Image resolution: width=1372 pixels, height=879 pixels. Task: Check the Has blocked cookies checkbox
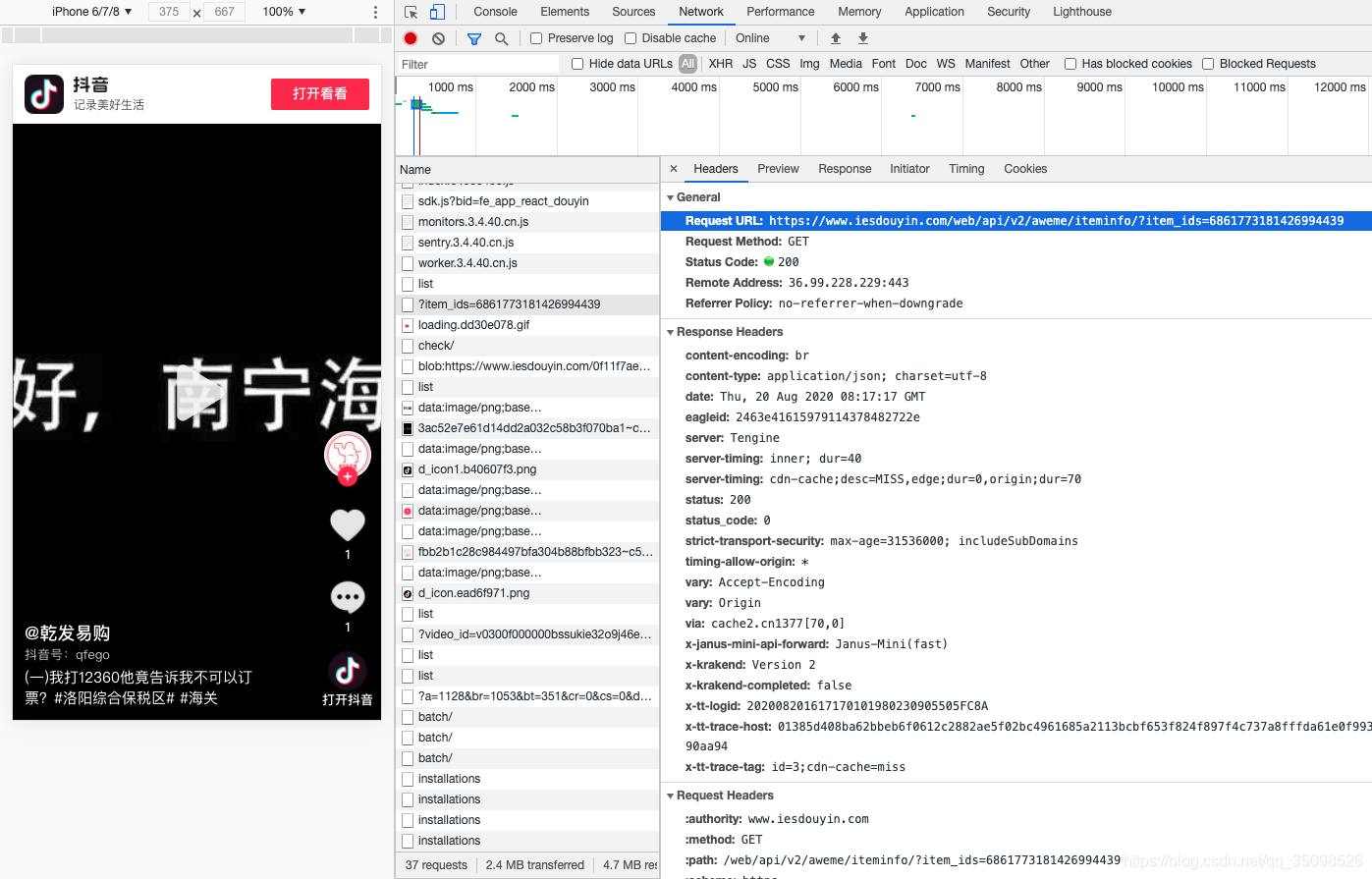pyautogui.click(x=1070, y=64)
